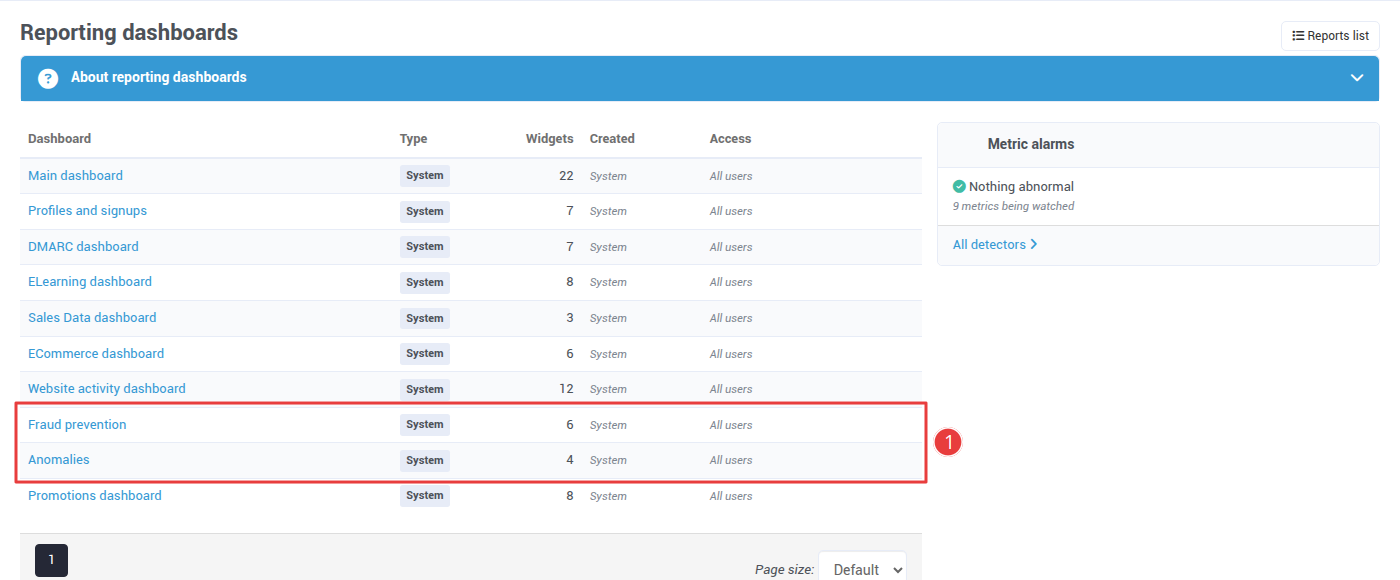This screenshot has height=580, width=1400.
Task: Click widget count 3 in the Sales Data row
Action: click(570, 318)
